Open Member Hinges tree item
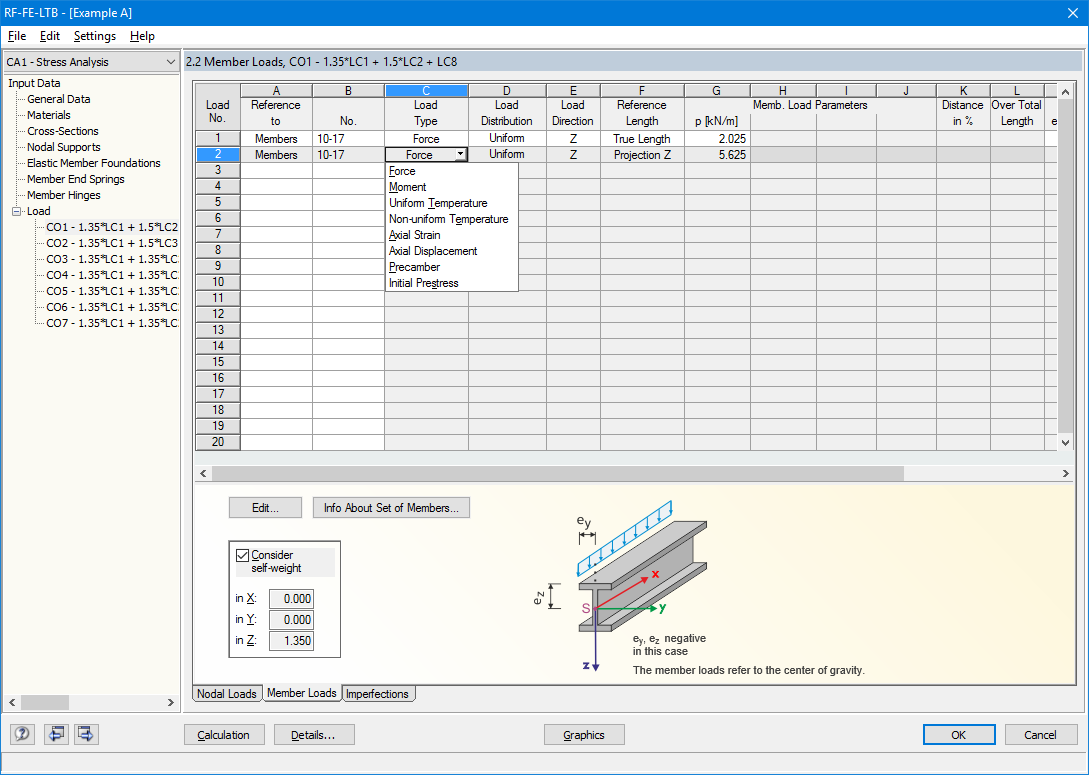This screenshot has height=775, width=1089. (63, 195)
